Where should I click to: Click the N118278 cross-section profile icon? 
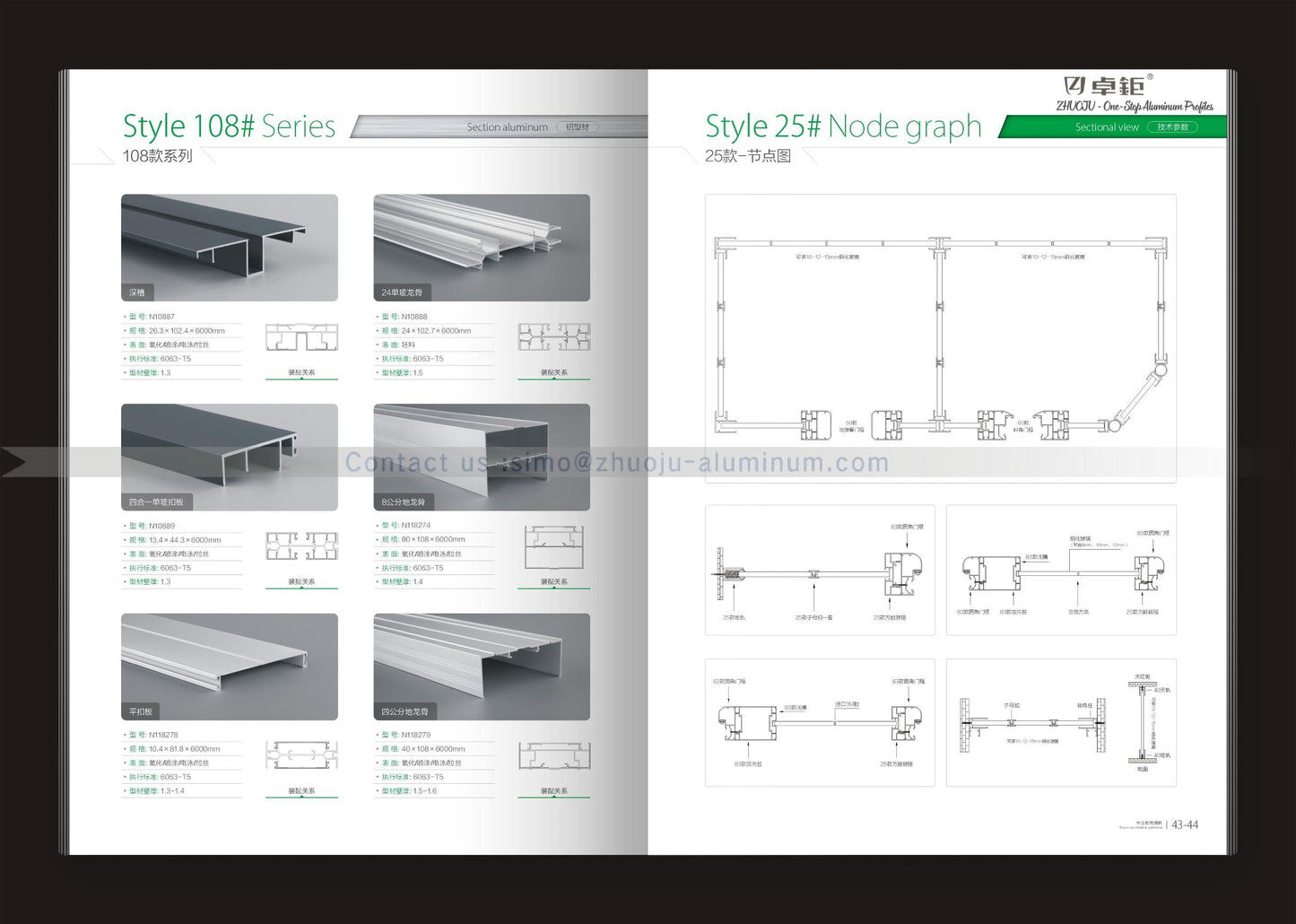click(301, 755)
